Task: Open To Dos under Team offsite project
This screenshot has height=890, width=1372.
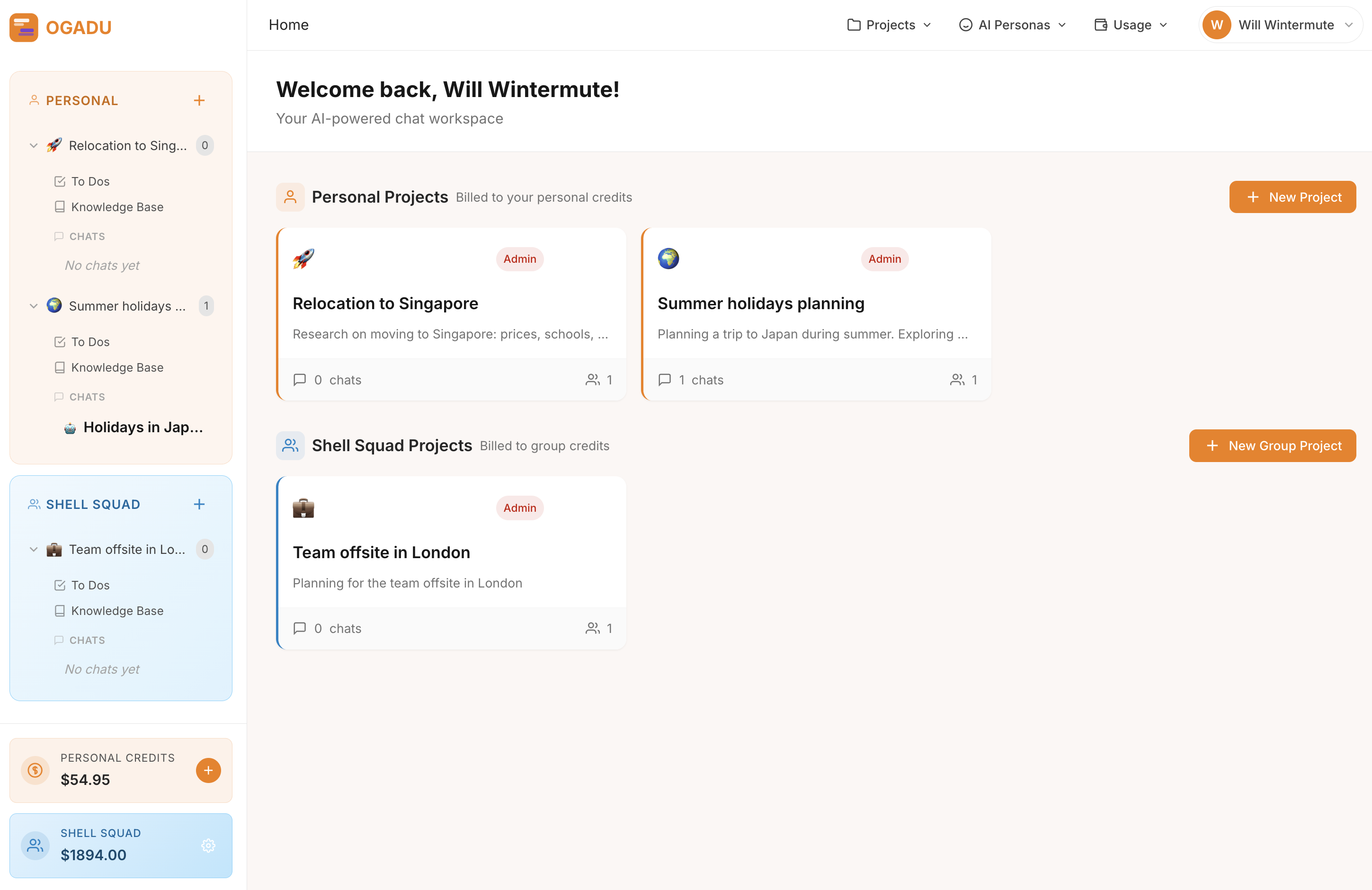Action: (90, 585)
